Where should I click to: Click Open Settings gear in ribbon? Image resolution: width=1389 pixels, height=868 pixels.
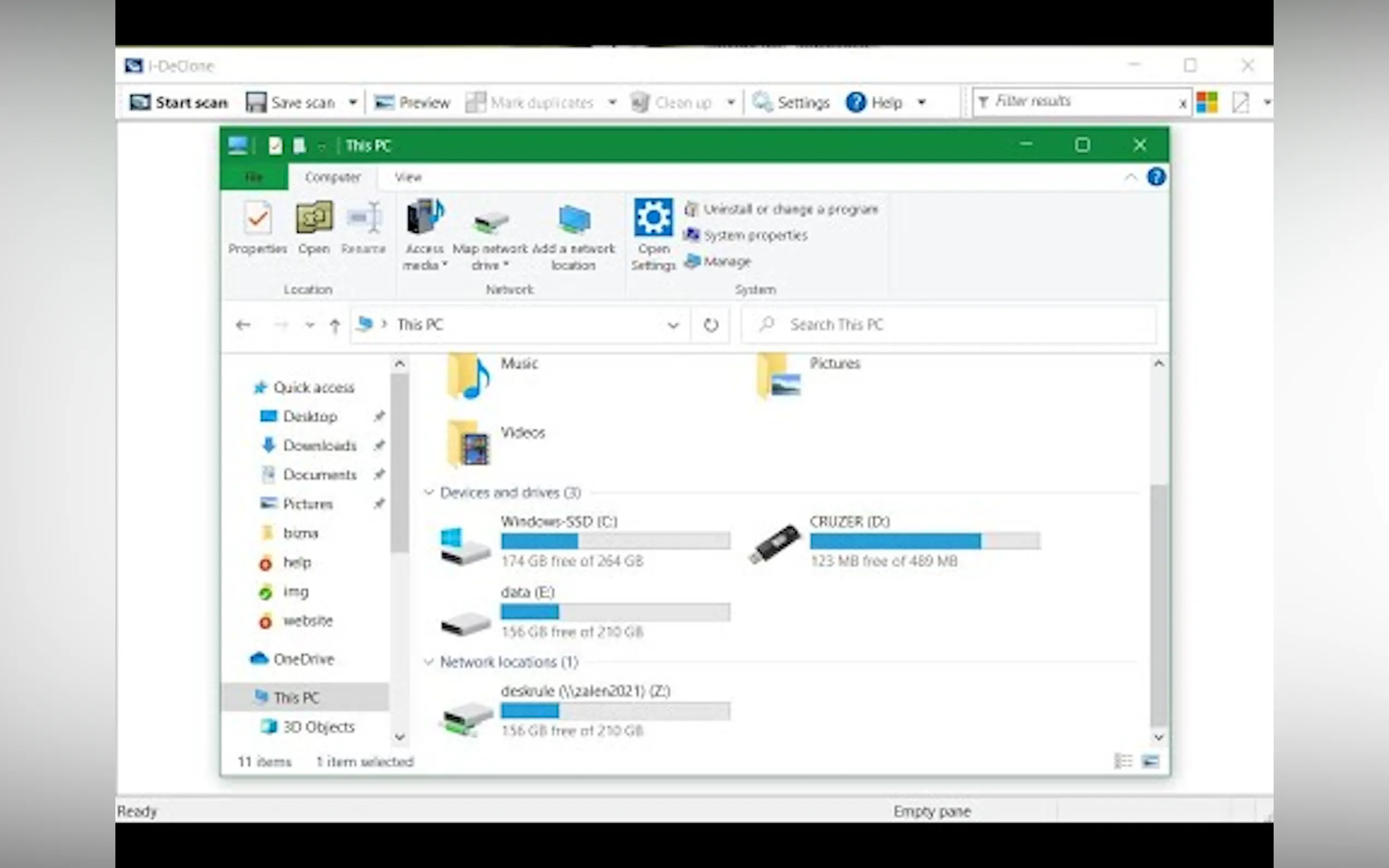click(653, 218)
